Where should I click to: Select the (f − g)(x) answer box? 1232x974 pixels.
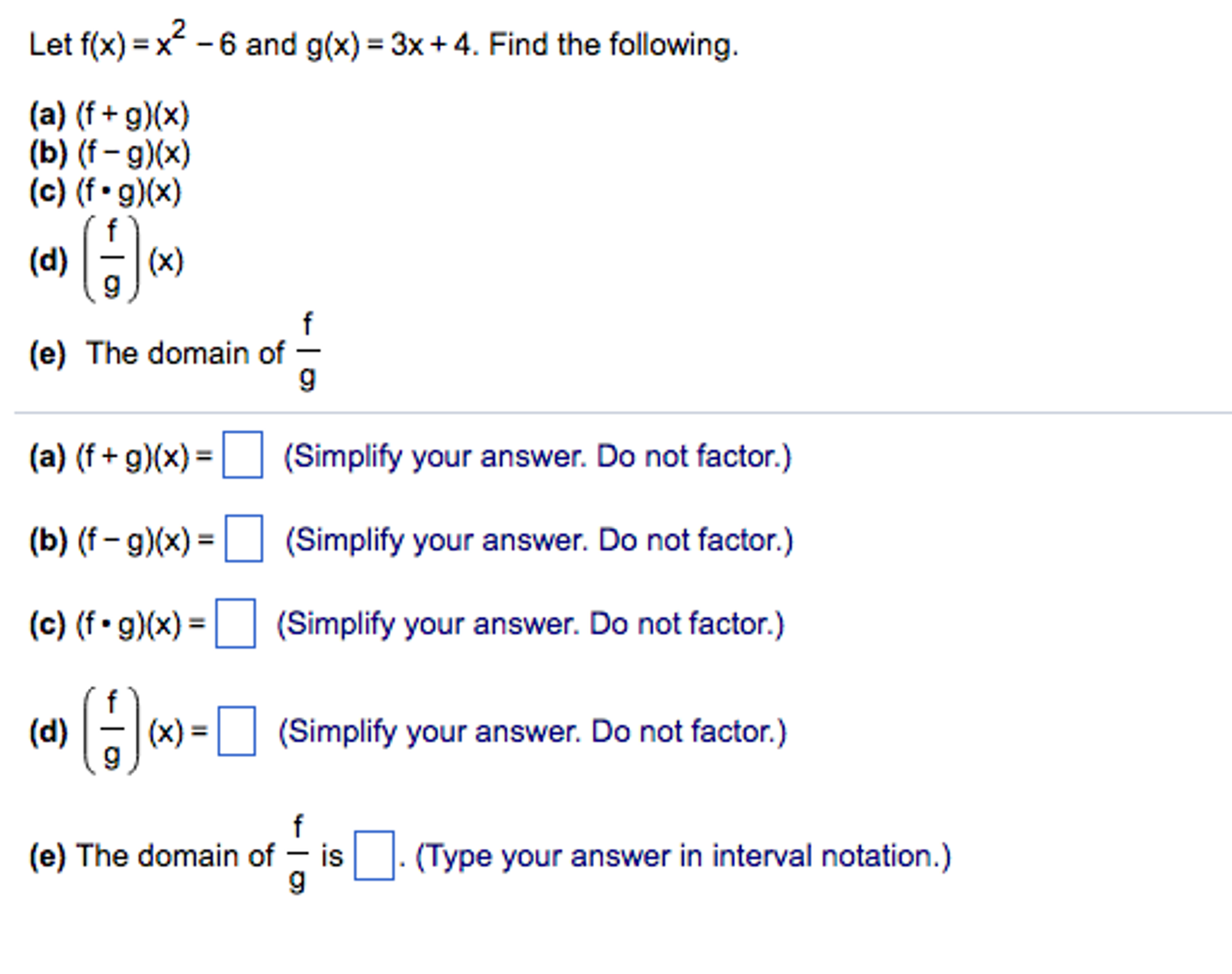tap(243, 539)
